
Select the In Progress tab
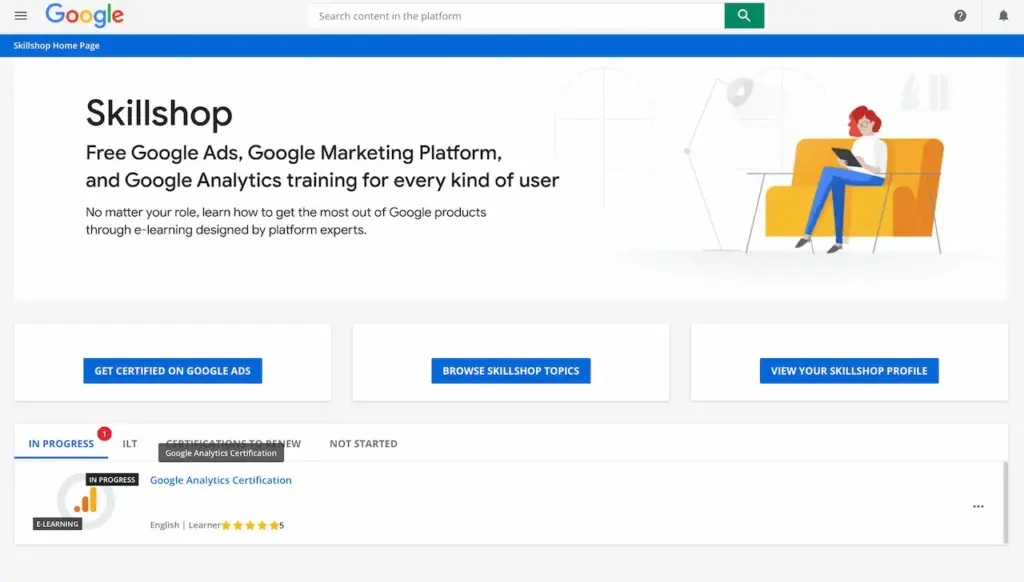pyautogui.click(x=61, y=444)
